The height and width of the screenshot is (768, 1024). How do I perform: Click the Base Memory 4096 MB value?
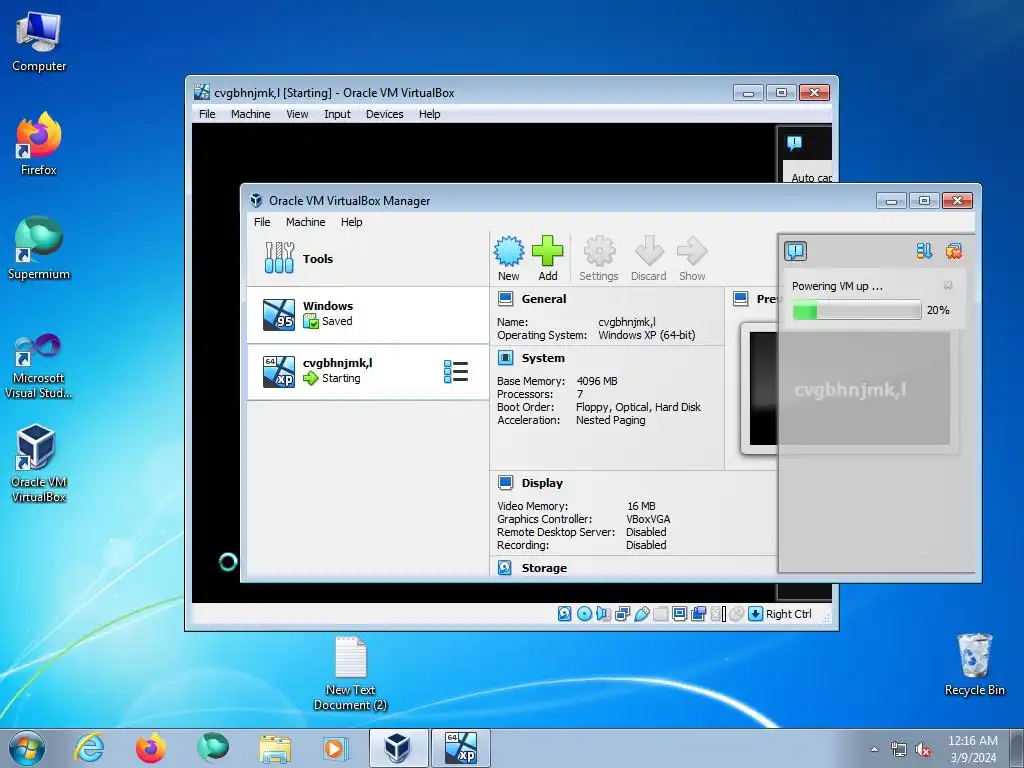pyautogui.click(x=597, y=381)
